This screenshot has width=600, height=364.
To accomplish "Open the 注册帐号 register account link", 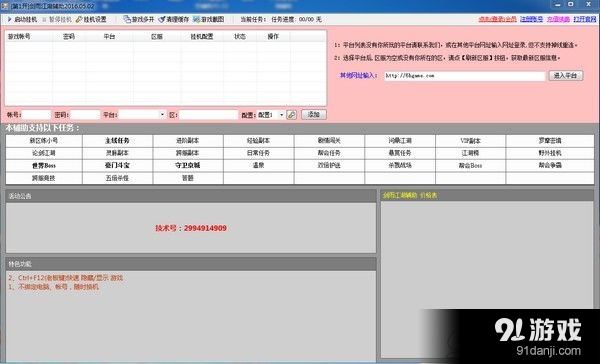I will point(531,19).
